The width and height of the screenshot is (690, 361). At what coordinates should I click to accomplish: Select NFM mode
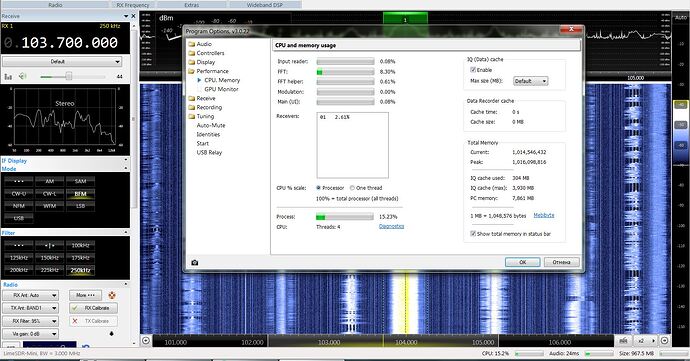[x=18, y=206]
